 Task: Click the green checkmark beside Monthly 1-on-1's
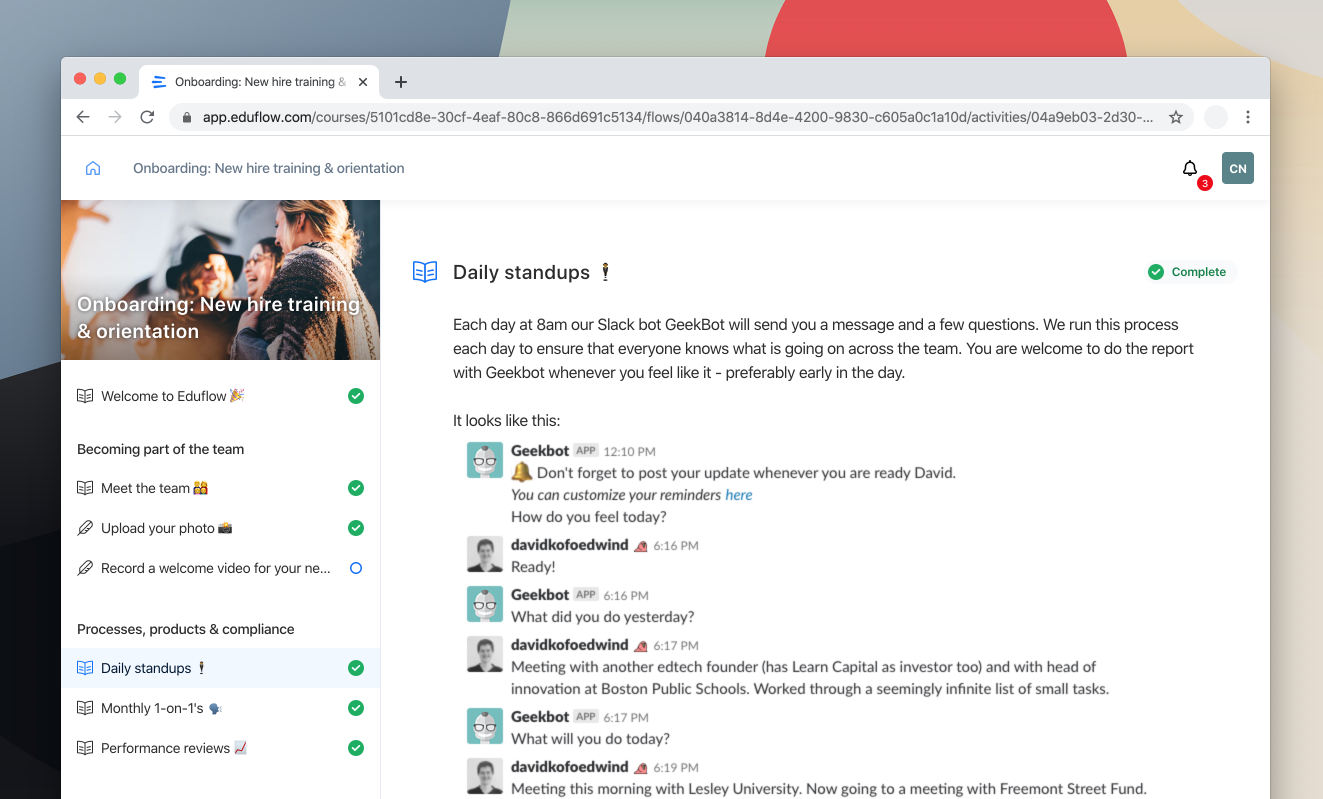pos(355,708)
